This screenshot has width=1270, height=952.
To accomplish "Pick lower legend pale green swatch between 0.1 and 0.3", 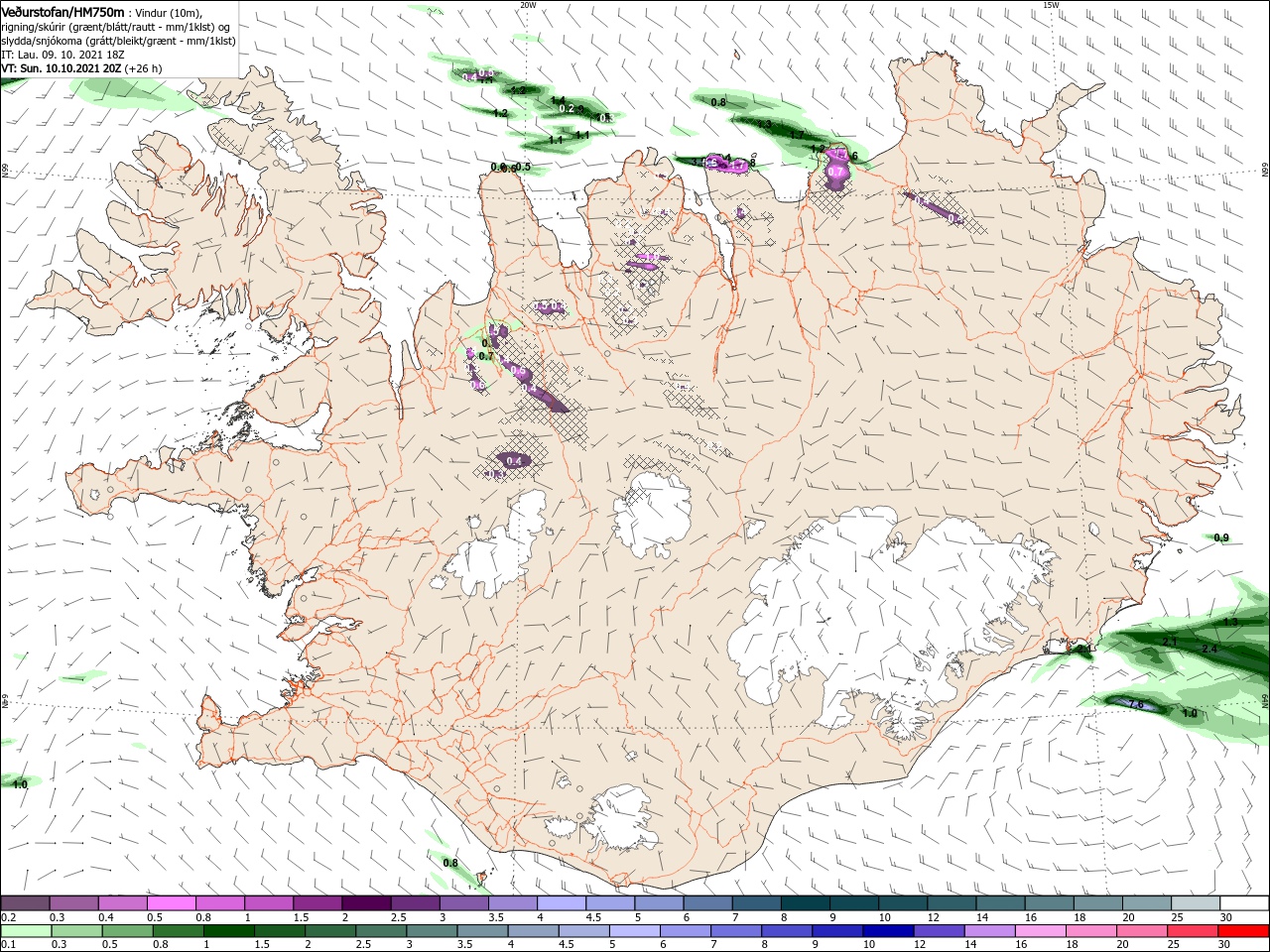I will pos(24,931).
